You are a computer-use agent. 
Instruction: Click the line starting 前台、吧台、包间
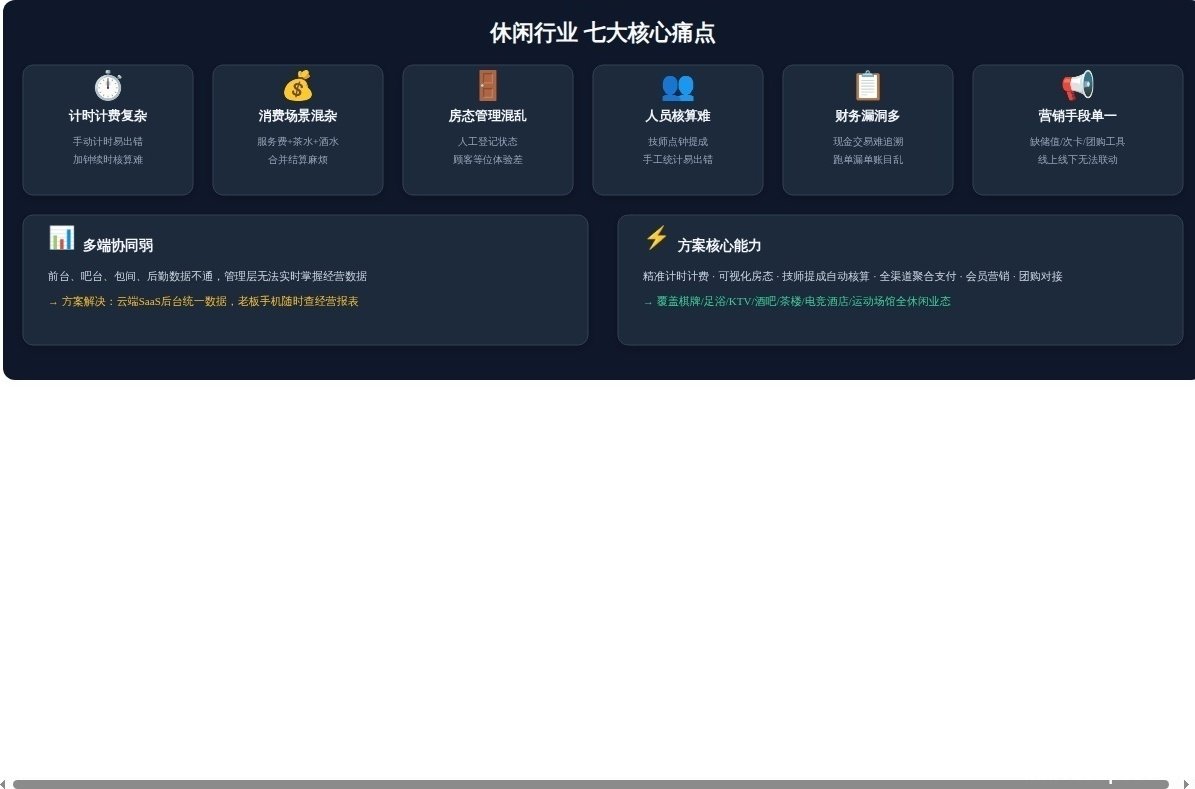(207, 276)
